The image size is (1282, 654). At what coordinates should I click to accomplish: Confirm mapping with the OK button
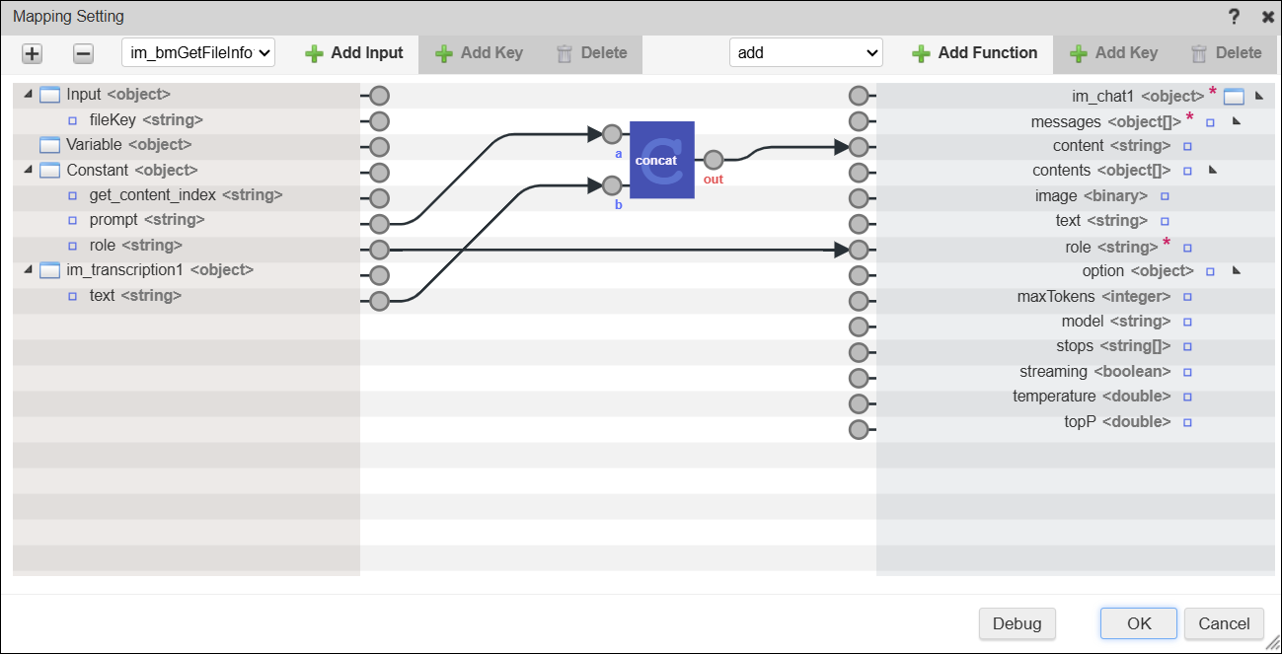tap(1139, 623)
